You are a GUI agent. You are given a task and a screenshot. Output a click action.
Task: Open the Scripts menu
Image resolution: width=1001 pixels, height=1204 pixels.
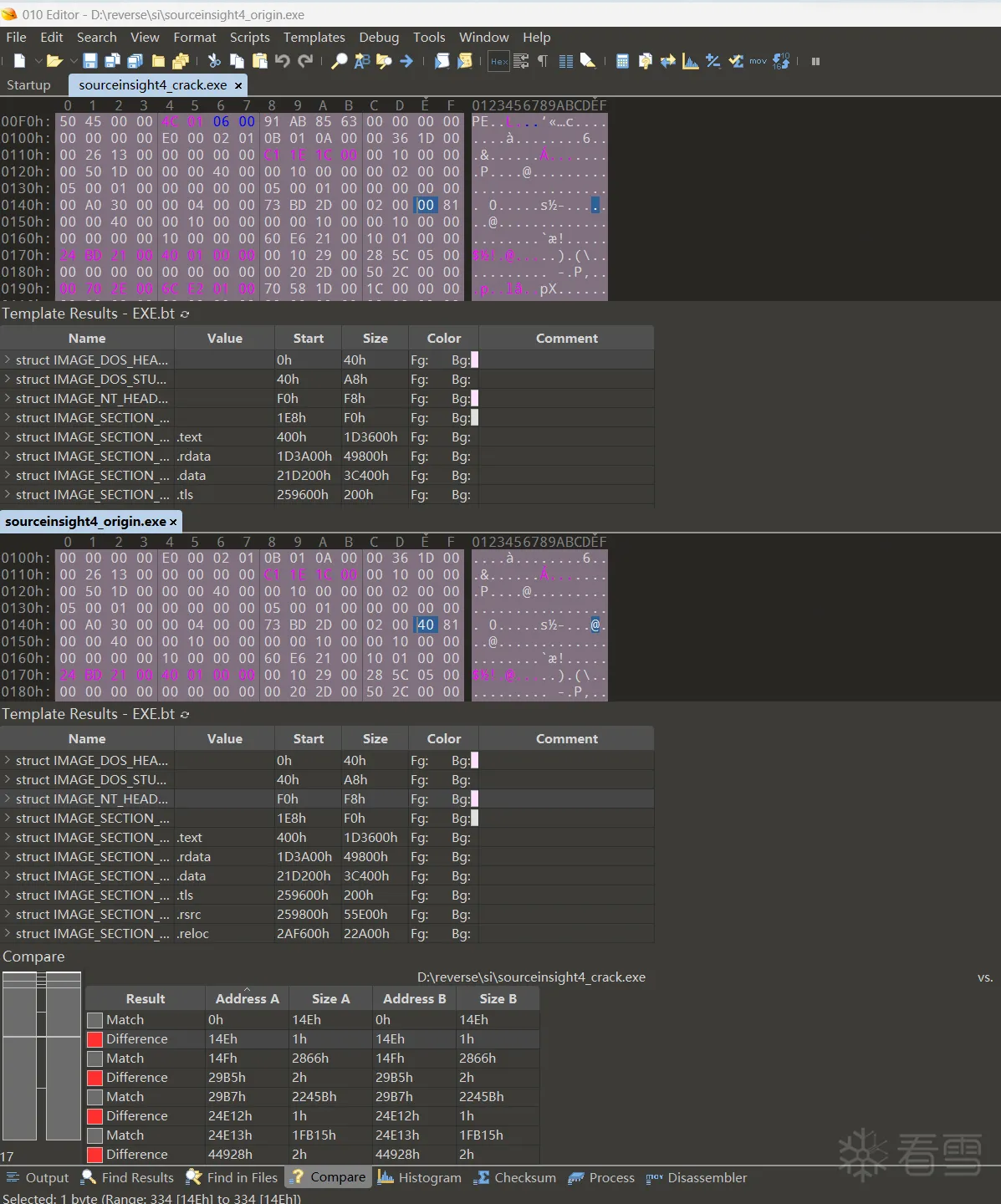click(x=249, y=37)
